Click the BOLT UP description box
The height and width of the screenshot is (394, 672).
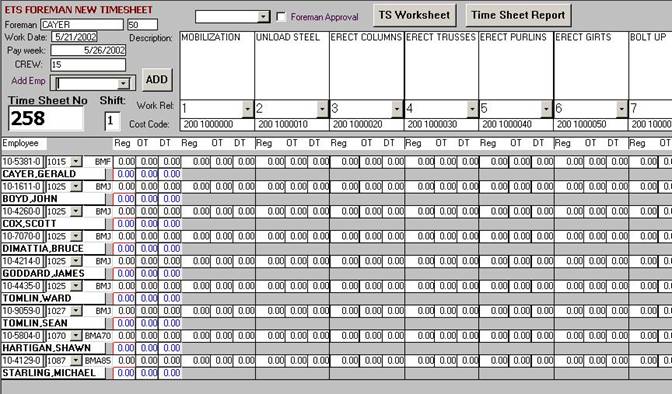click(650, 66)
